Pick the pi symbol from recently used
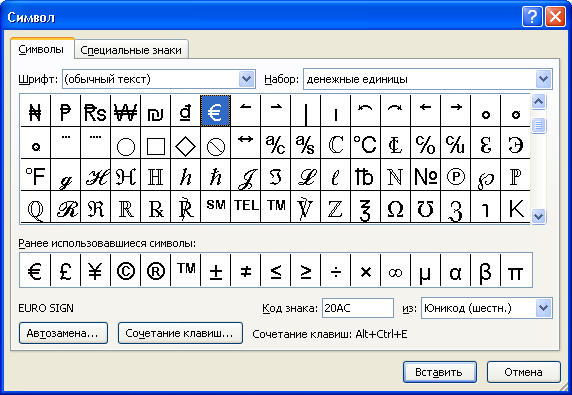Viewport: 572px width, 395px height. tap(515, 270)
